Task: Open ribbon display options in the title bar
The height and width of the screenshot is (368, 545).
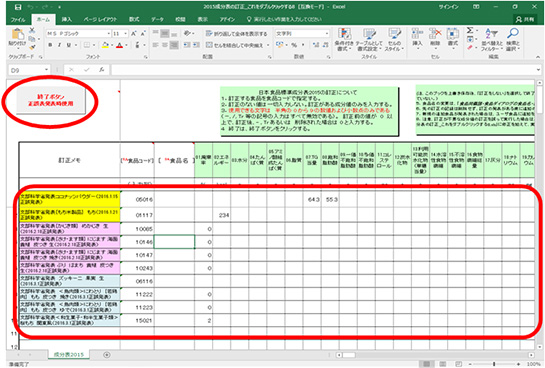Action: pos(476,7)
